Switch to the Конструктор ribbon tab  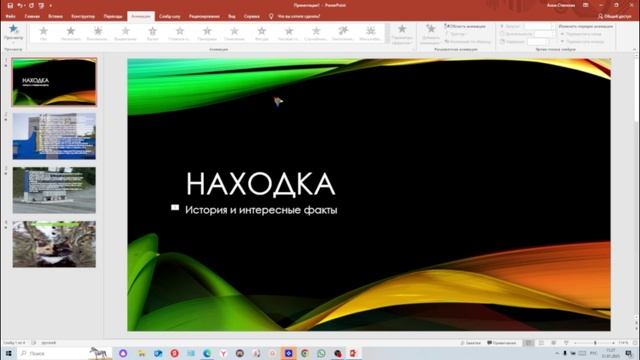(x=83, y=16)
